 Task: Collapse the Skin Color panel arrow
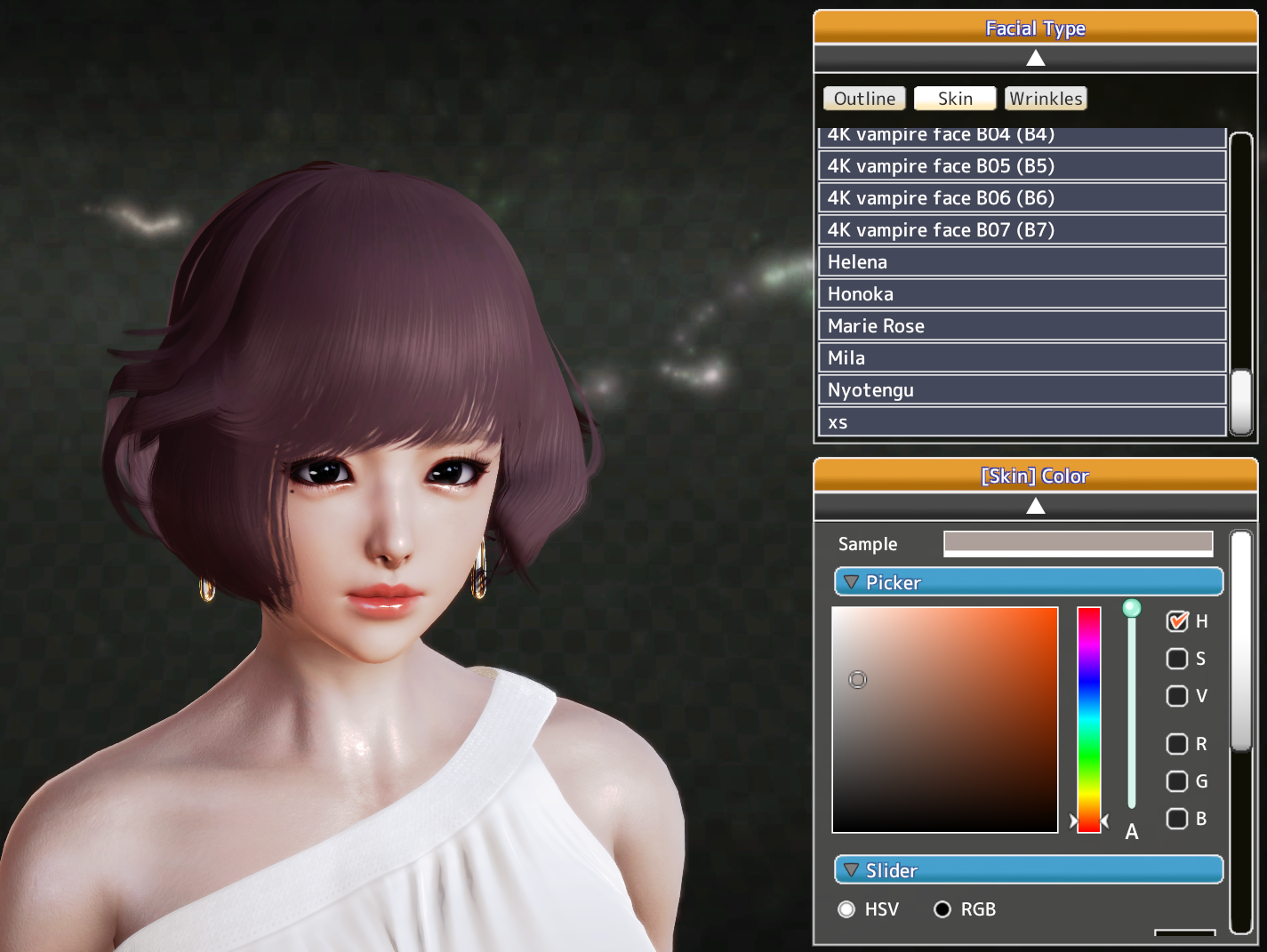point(1035,507)
